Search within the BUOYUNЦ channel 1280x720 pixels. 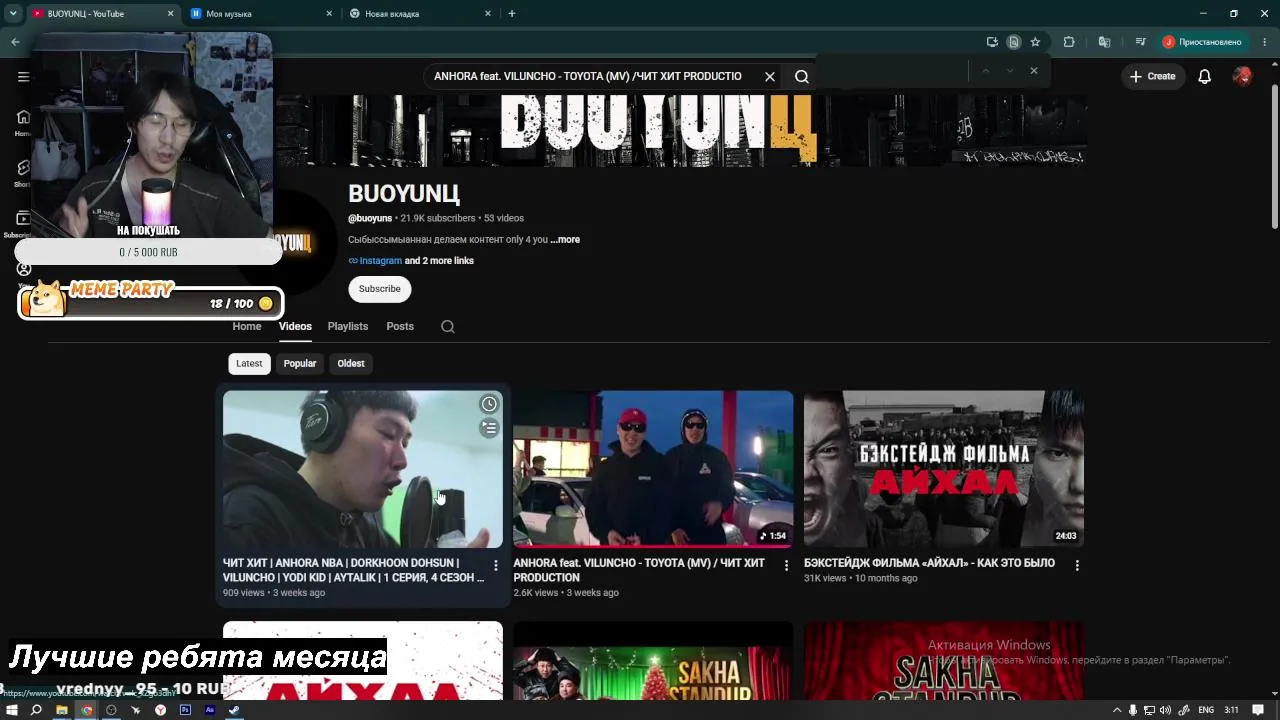tap(448, 327)
